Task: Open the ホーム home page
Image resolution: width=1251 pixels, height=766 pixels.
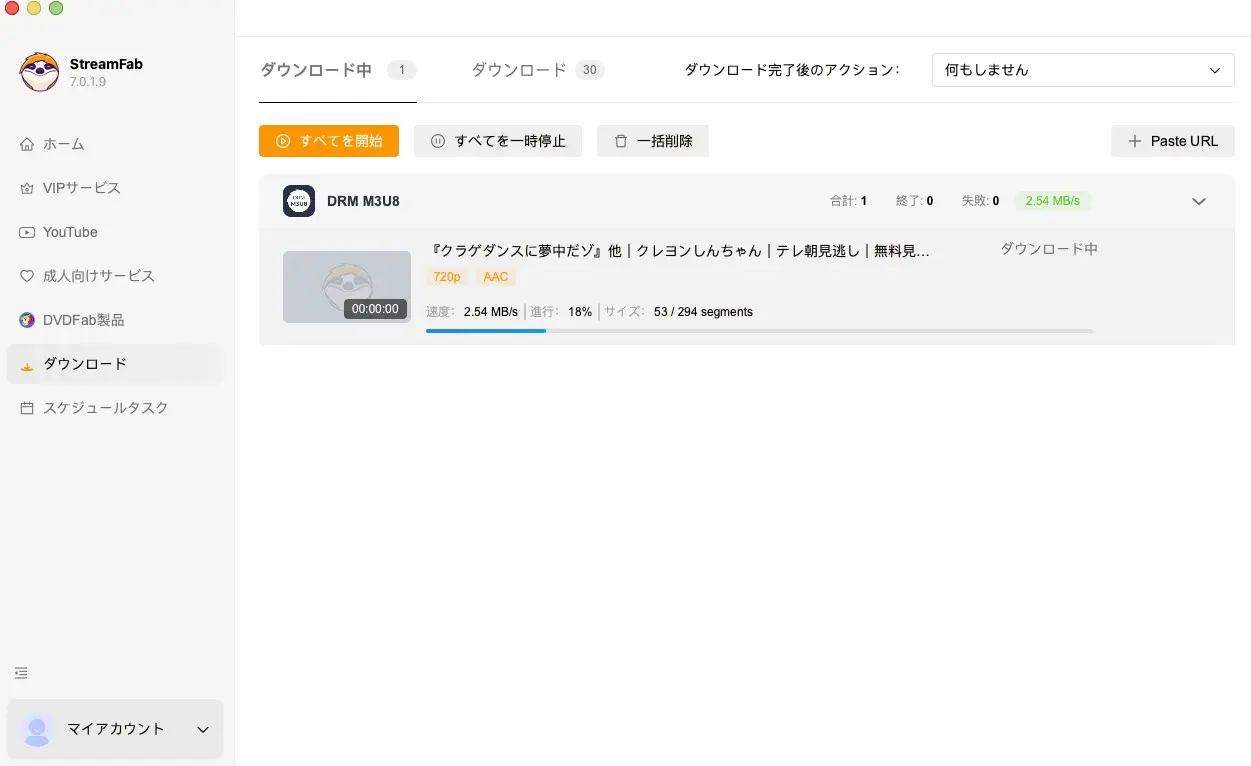Action: pos(115,144)
